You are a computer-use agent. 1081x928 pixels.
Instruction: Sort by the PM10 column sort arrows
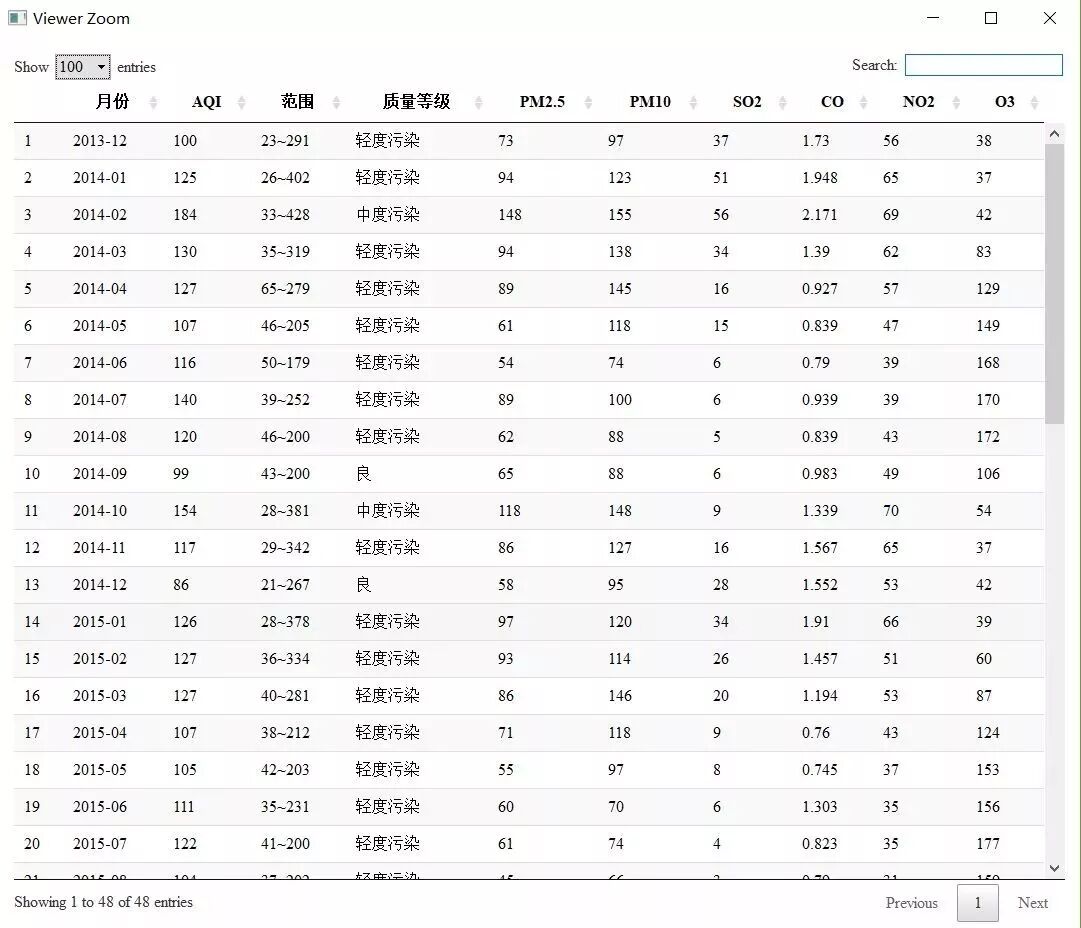(694, 103)
